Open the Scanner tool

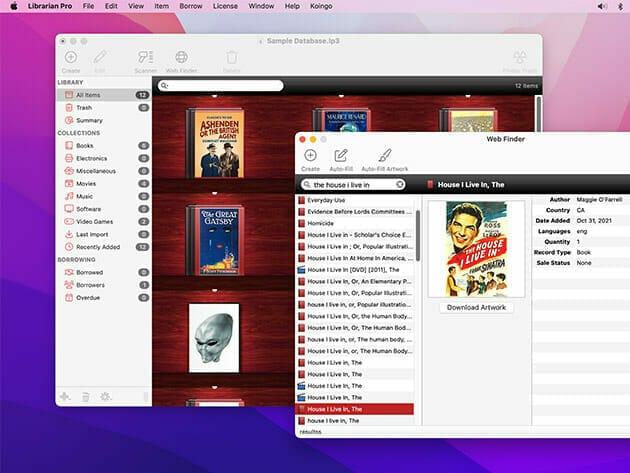145,59
